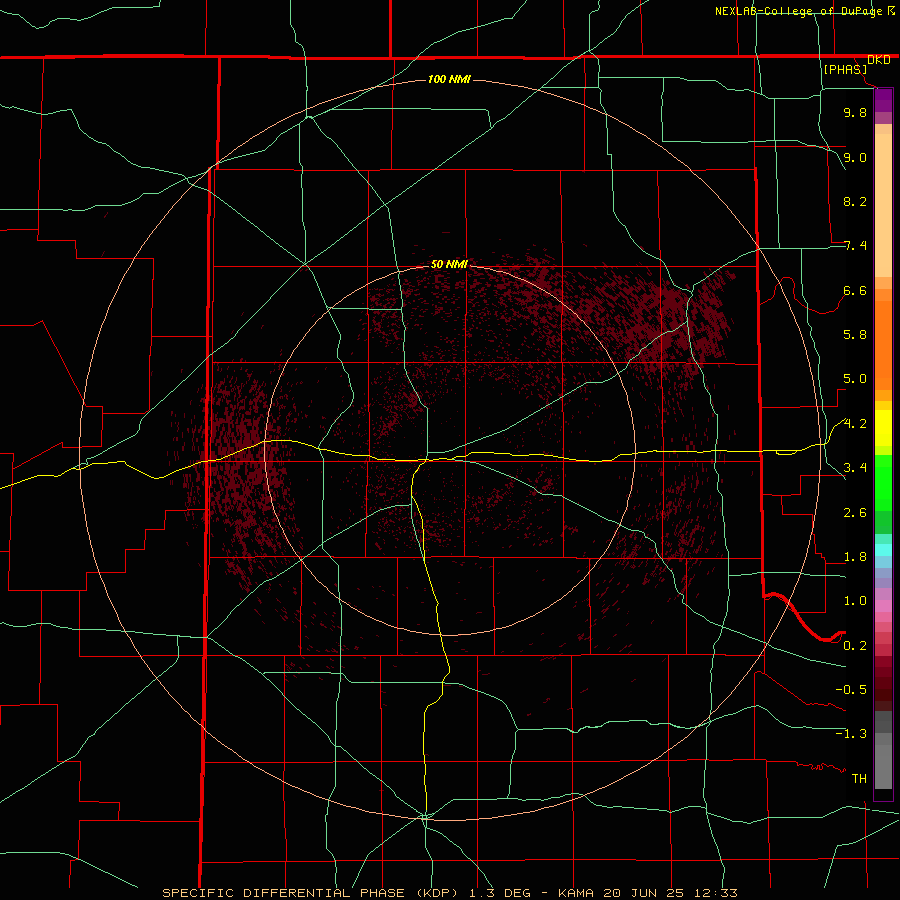Click the TH threshold label on the scale
This screenshot has width=900, height=900.
[x=859, y=779]
